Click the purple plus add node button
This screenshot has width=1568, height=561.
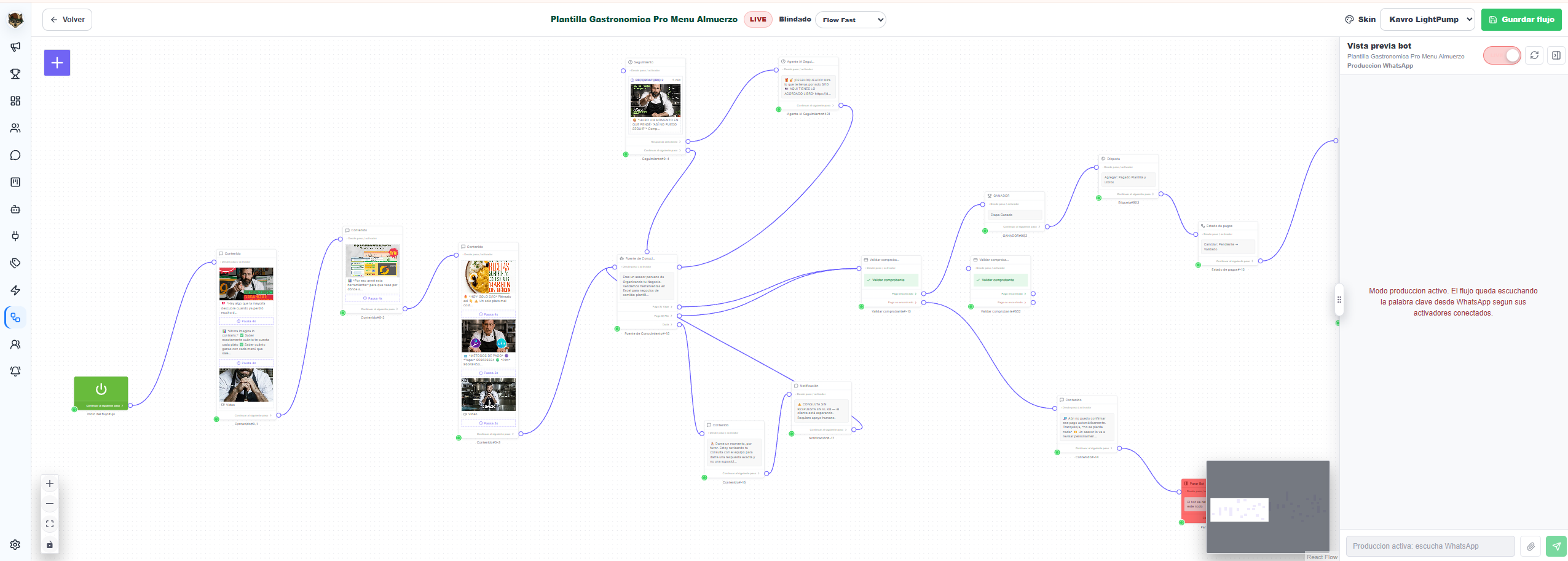tap(57, 63)
